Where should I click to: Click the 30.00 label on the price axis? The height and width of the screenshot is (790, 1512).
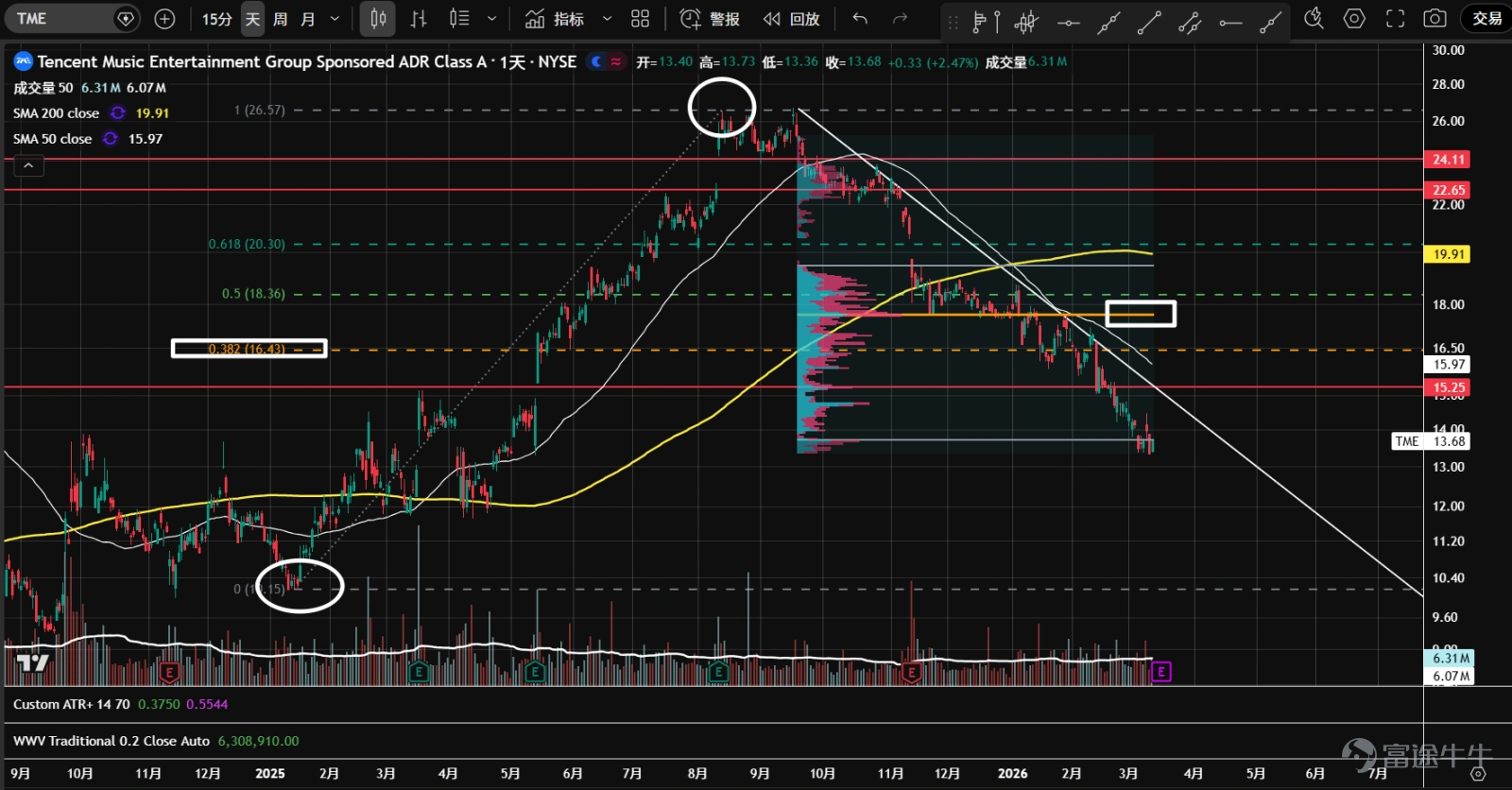click(x=1448, y=50)
